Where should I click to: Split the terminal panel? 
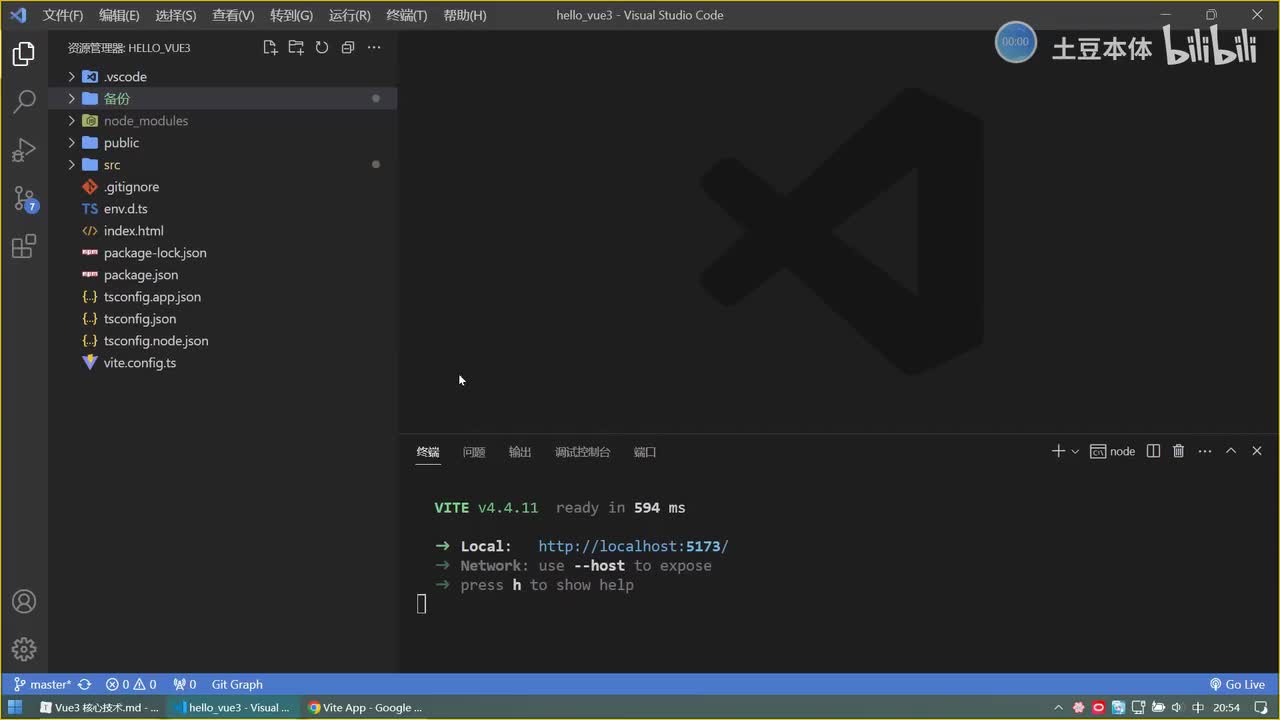1153,451
